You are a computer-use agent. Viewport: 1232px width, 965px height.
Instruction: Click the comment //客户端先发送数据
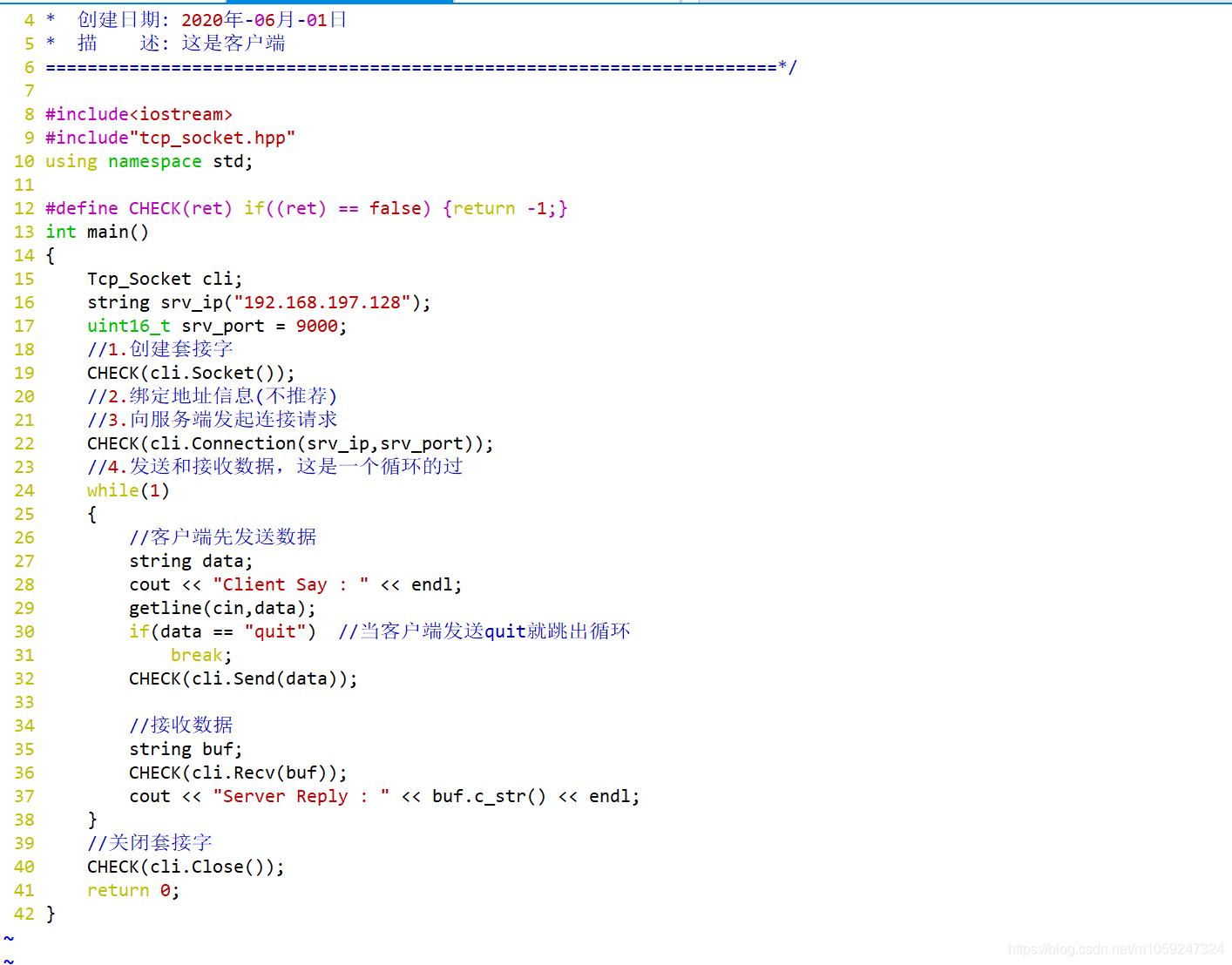pyautogui.click(x=222, y=536)
